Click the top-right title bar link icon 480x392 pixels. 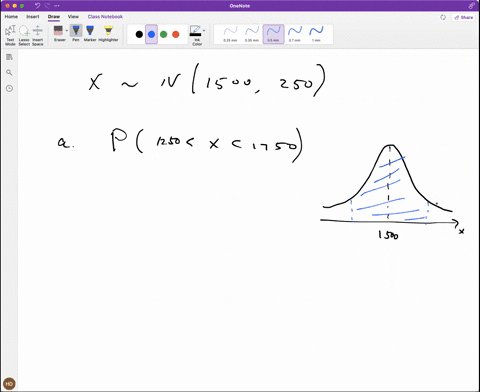(471, 6)
